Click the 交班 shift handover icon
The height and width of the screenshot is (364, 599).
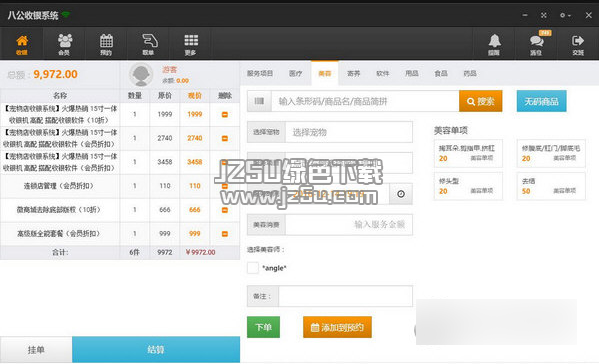tap(578, 44)
